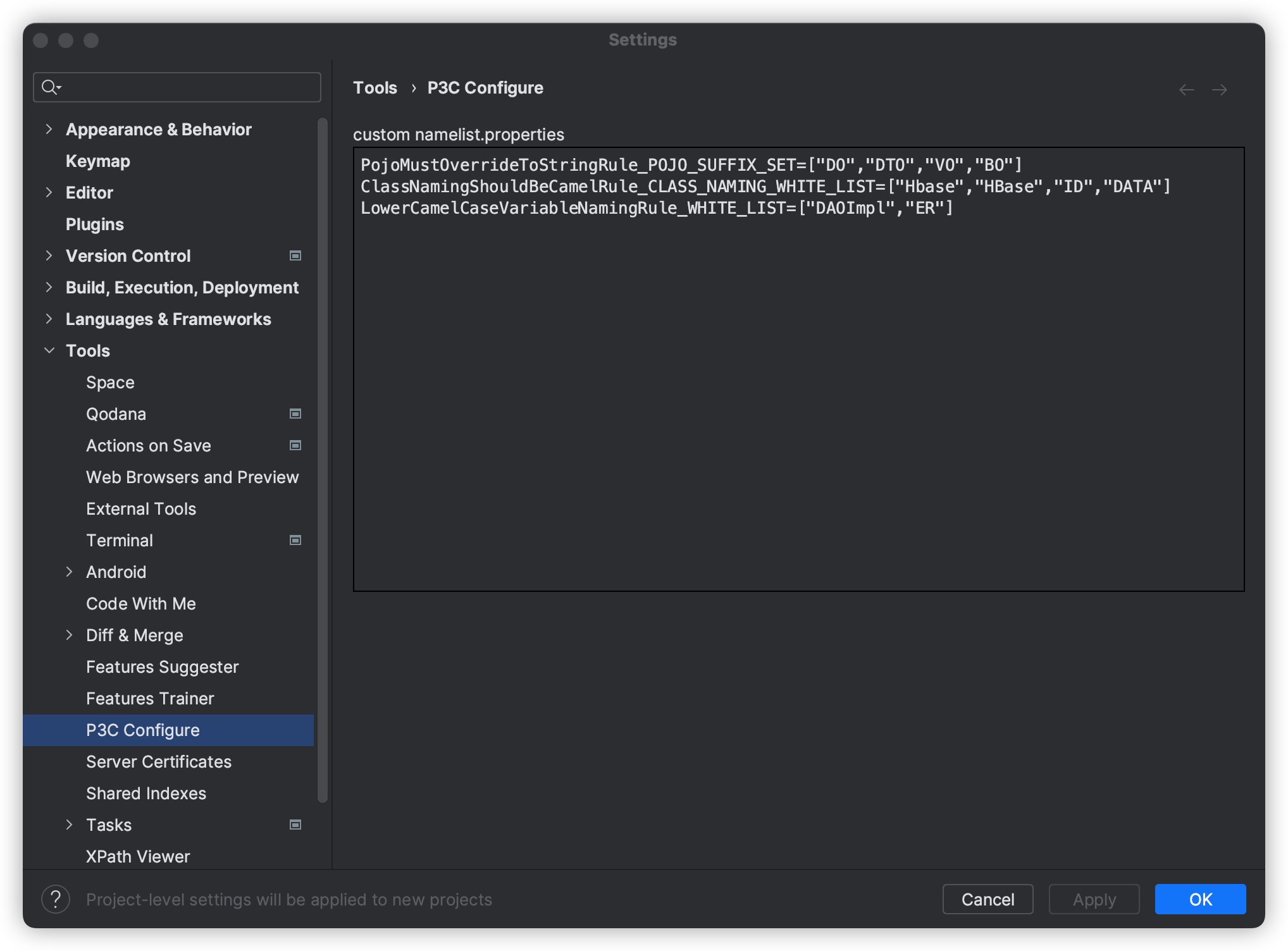
Task: Expand the Appearance & Behavior section
Action: [50, 129]
